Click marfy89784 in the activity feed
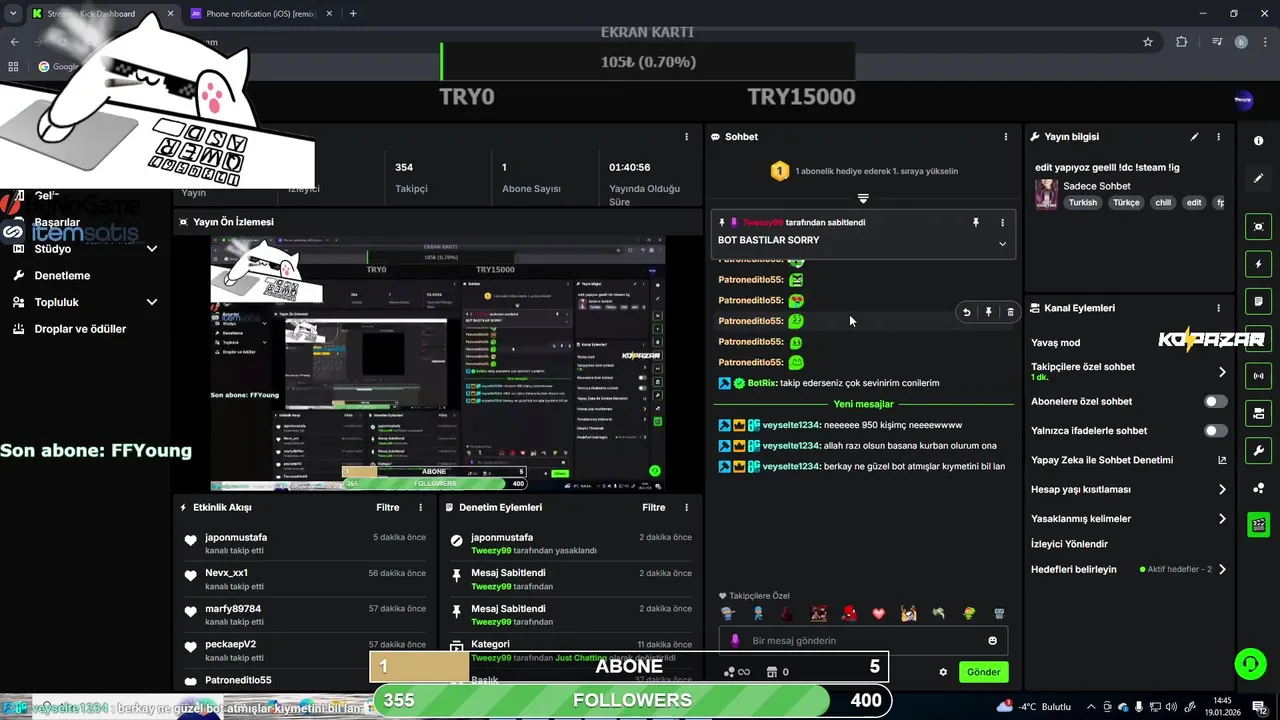Image resolution: width=1280 pixels, height=720 pixels. click(x=233, y=609)
